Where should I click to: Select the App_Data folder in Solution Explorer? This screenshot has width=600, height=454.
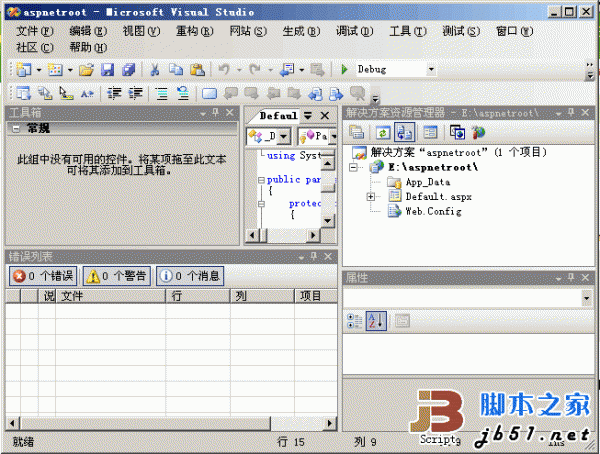[427, 182]
